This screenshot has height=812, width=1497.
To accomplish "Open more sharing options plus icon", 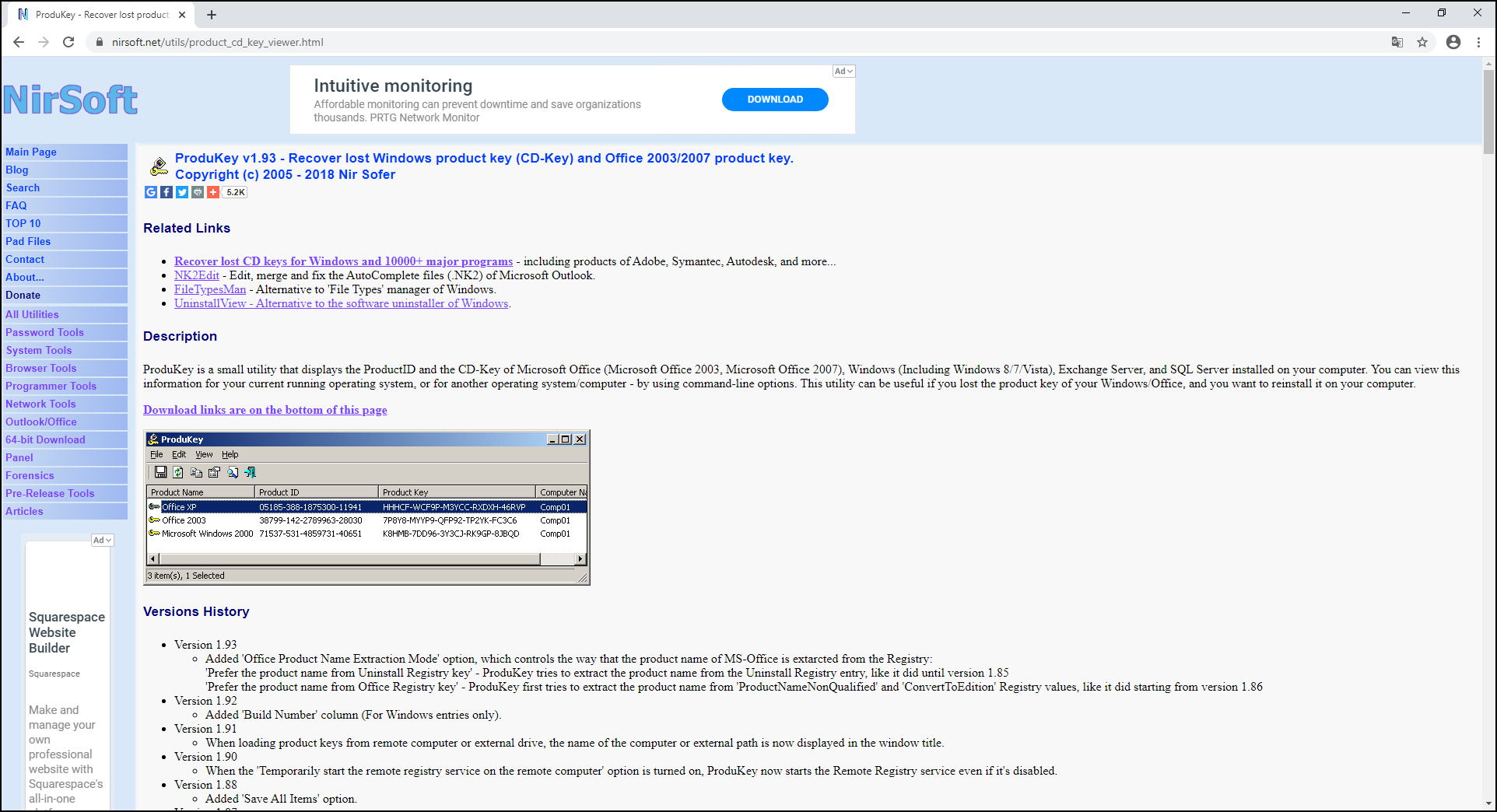I will [213, 192].
